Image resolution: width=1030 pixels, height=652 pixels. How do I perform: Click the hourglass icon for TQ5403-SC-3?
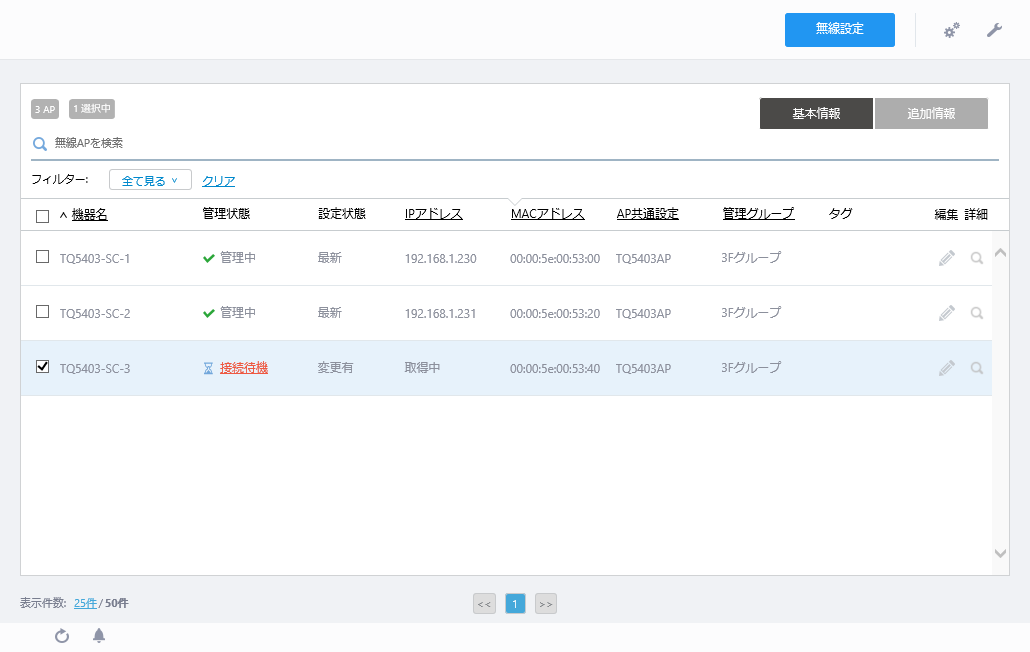click(x=208, y=369)
